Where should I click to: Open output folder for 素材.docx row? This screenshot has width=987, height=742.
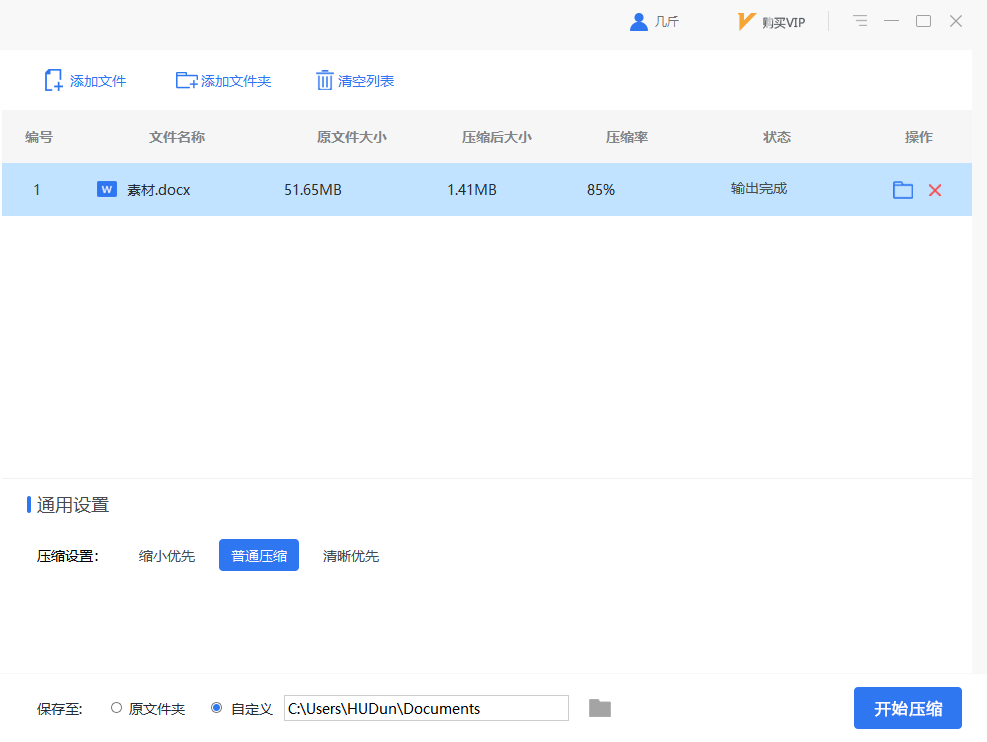click(903, 190)
